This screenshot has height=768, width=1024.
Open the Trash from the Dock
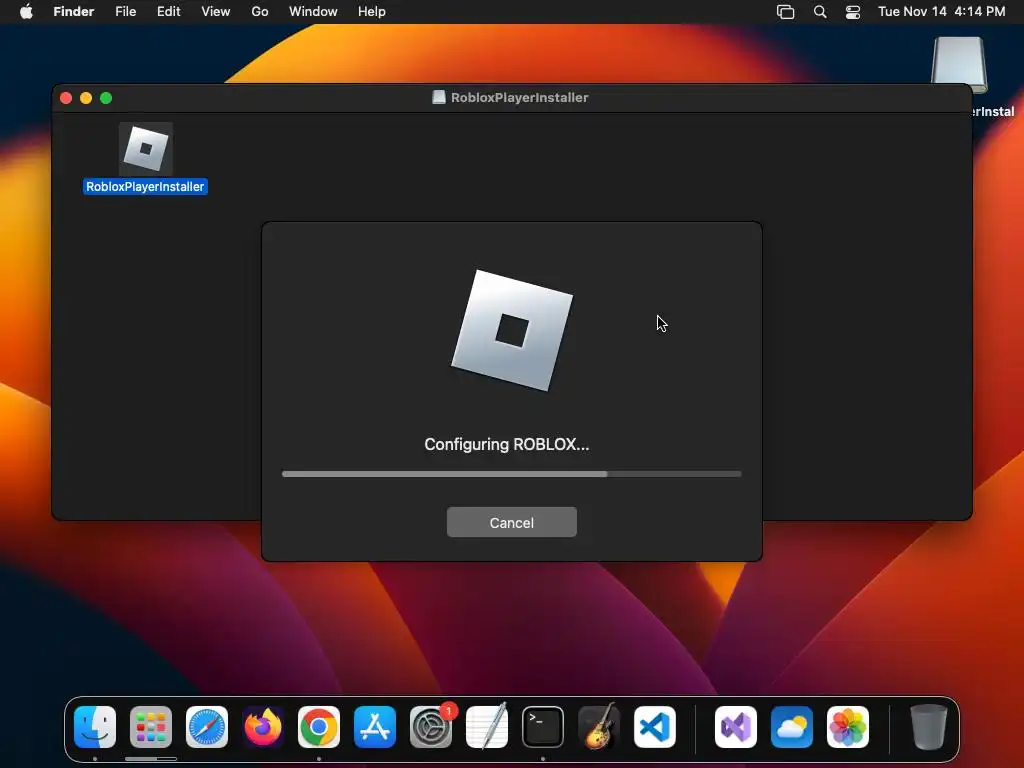pos(929,727)
